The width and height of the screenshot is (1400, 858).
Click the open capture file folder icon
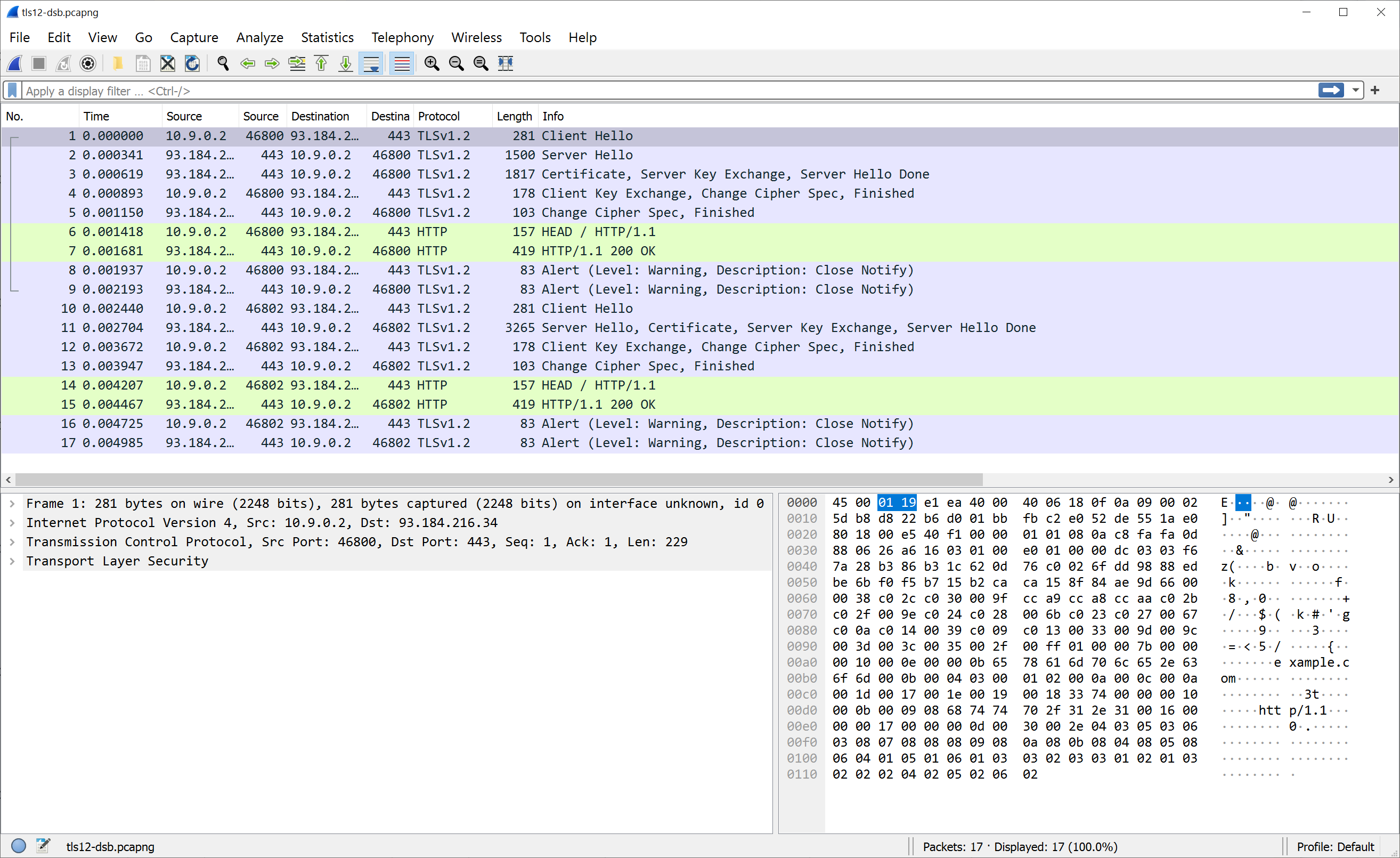click(118, 63)
